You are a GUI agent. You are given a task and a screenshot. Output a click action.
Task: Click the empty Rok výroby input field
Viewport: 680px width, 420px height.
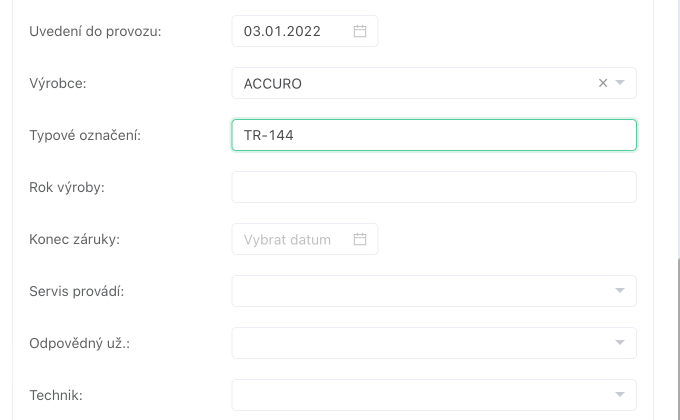433,187
